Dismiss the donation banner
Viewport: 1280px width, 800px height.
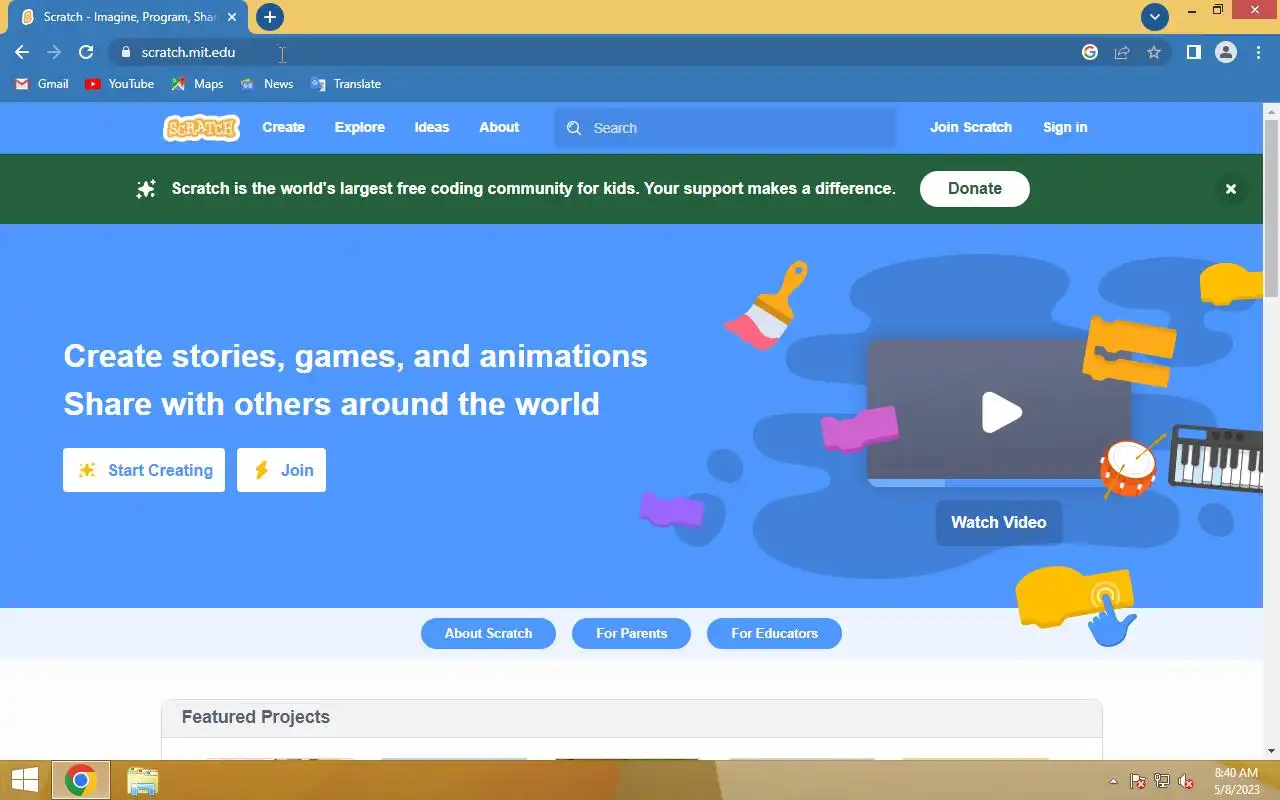(x=1231, y=188)
